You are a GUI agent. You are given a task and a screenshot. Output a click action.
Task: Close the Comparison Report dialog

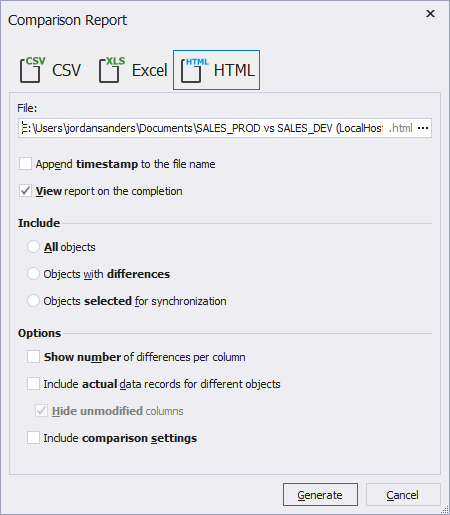pos(430,14)
